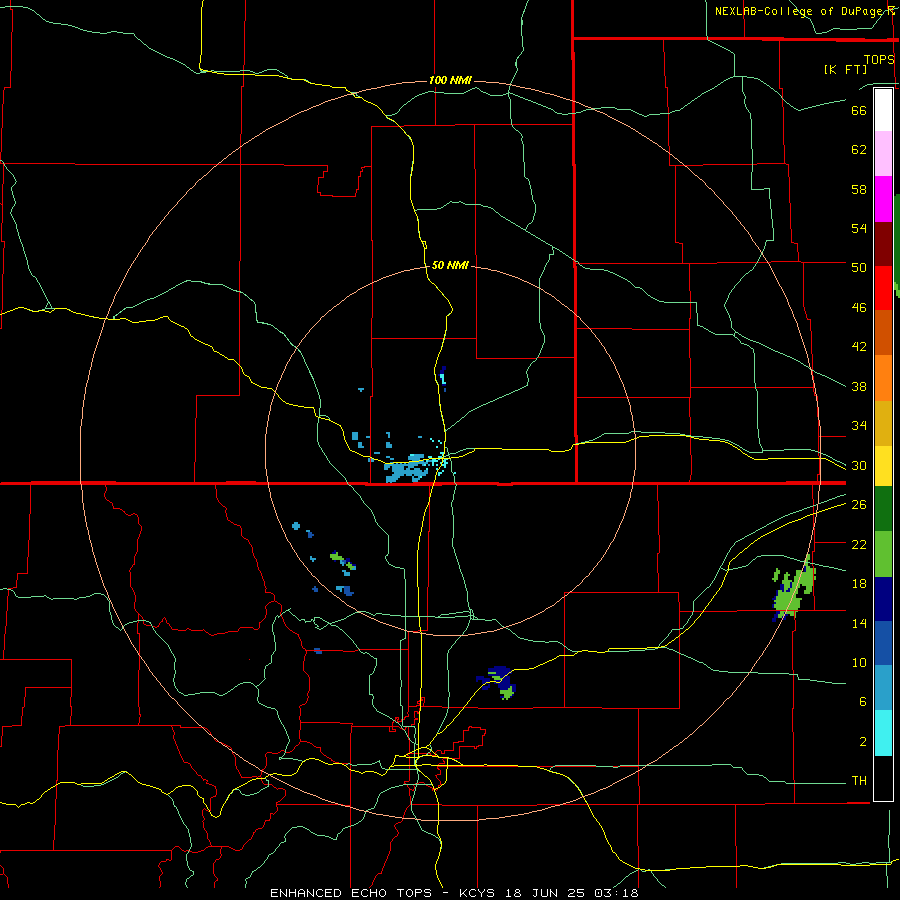Screen dimensions: 900x900
Task: Click the "10" legend label
Action: [859, 662]
